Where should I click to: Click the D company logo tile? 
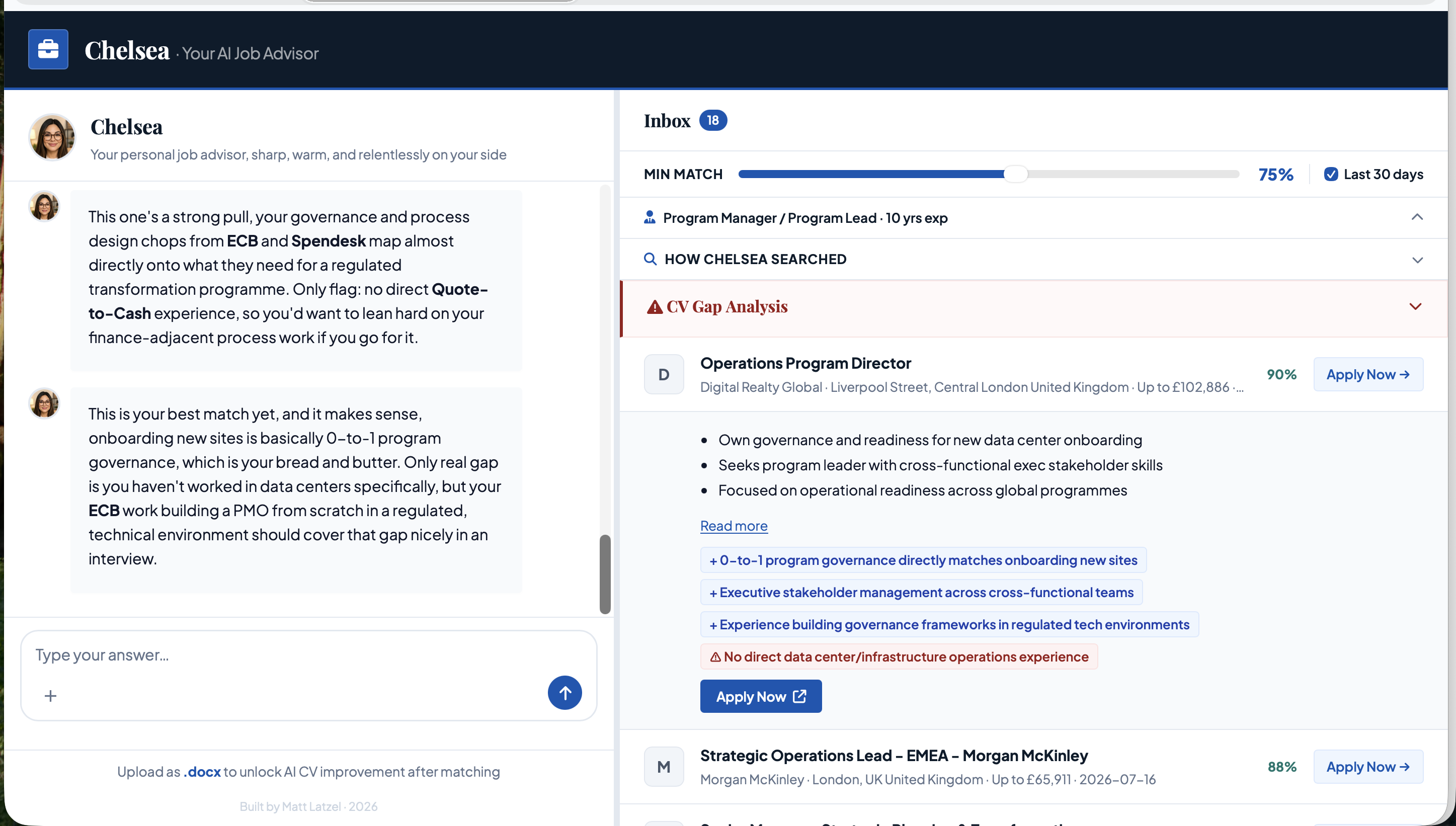tap(664, 374)
